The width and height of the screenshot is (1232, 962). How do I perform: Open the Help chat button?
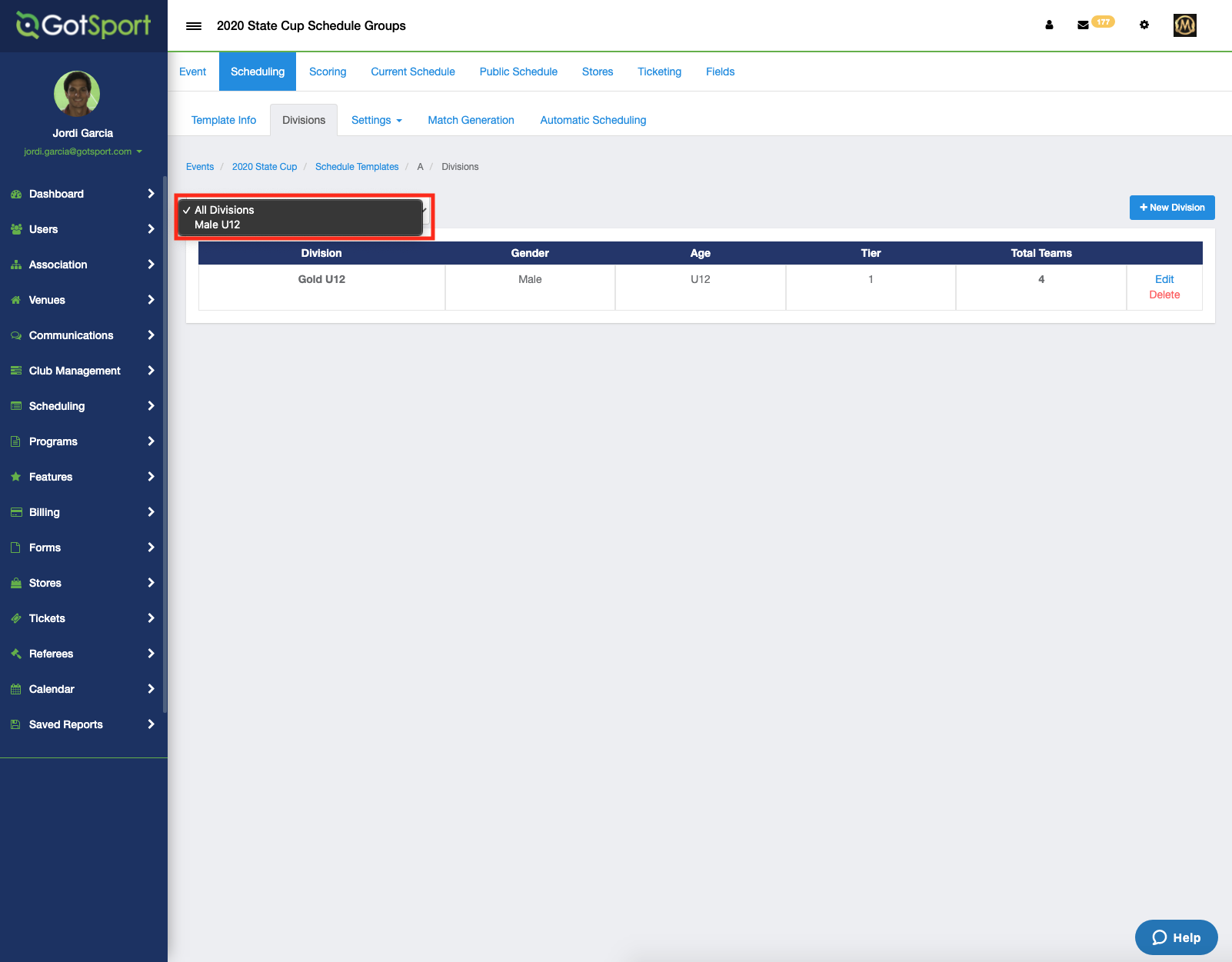1176,937
